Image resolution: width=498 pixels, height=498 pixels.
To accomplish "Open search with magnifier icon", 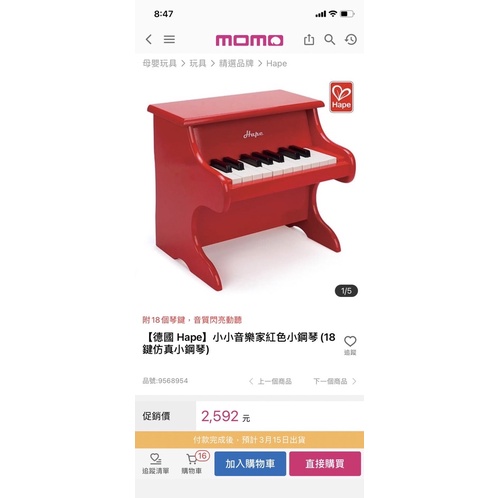I will (330, 40).
